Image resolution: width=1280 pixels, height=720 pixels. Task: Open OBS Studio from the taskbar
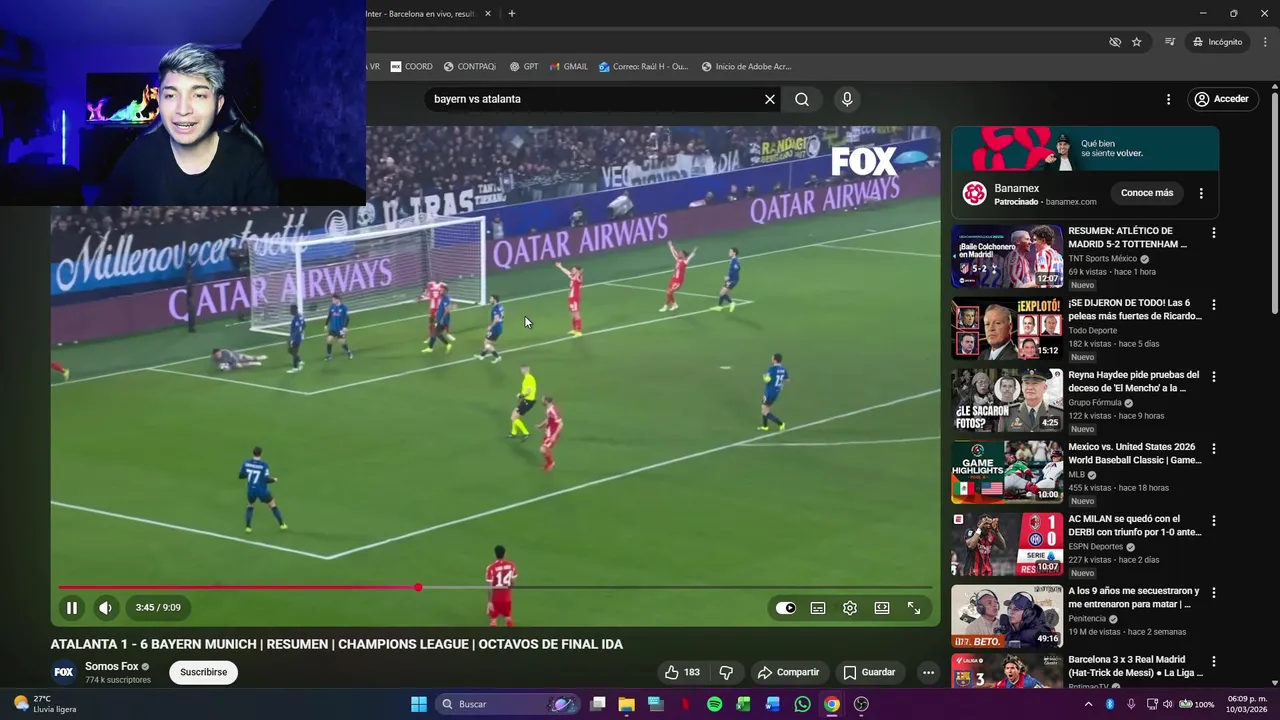tap(861, 704)
